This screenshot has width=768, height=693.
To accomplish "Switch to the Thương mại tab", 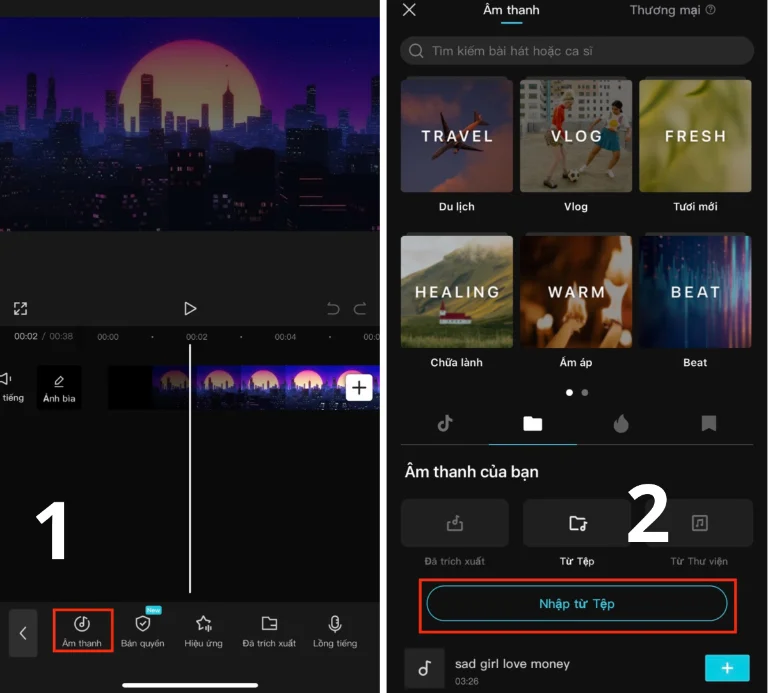I will [x=665, y=10].
